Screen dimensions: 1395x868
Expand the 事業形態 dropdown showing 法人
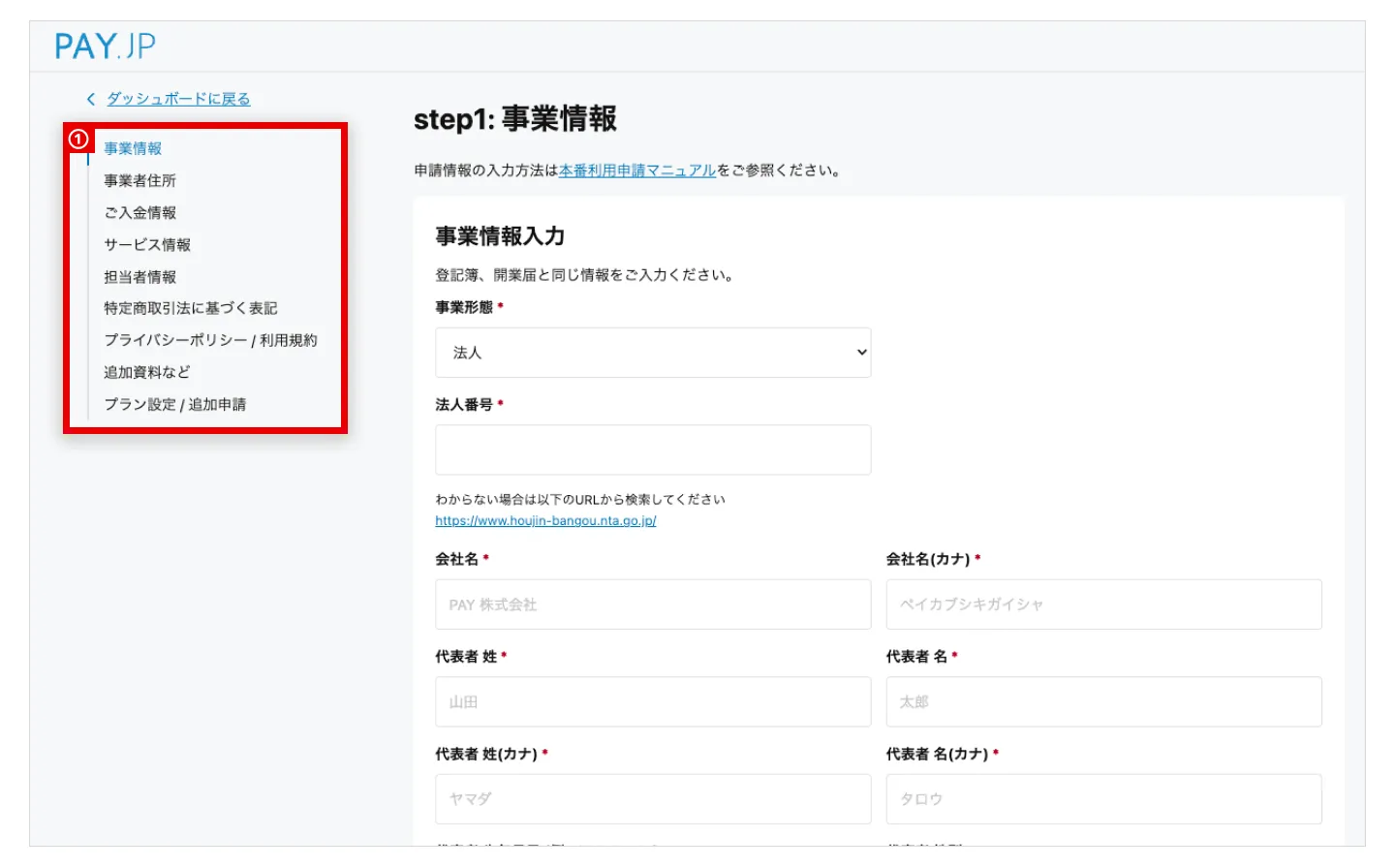(653, 353)
